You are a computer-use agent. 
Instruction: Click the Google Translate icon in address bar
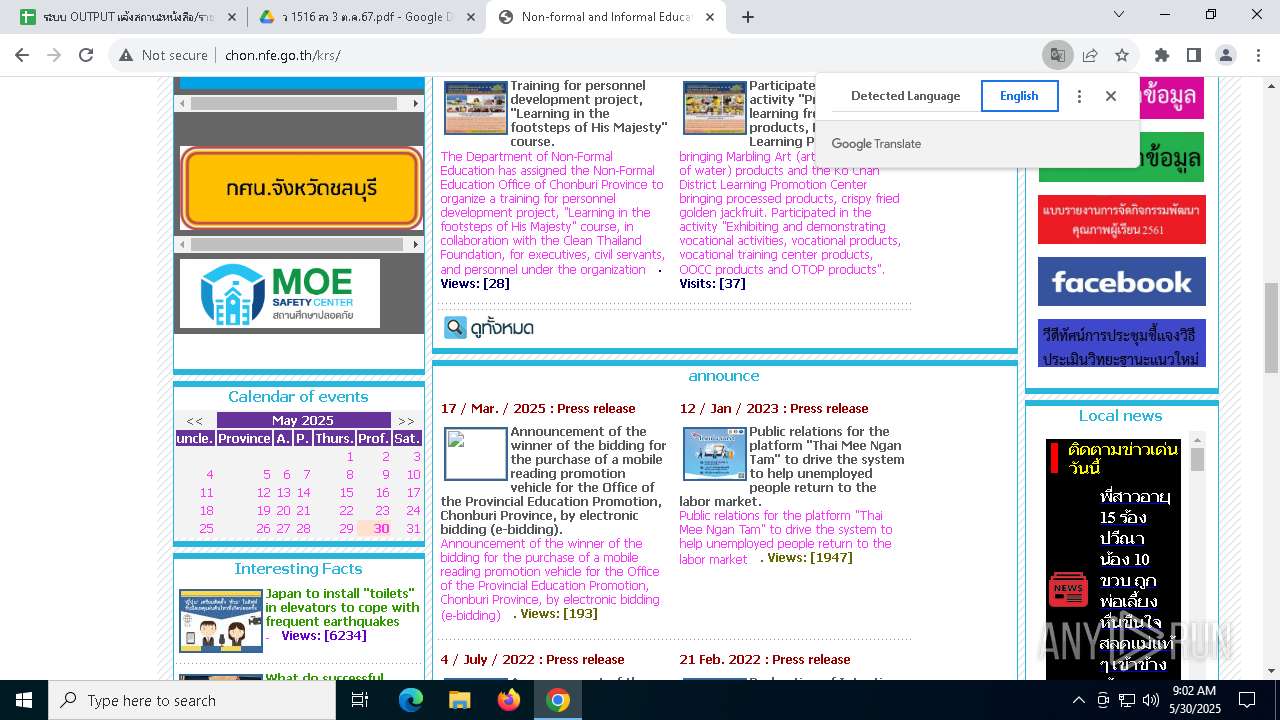tap(1057, 55)
